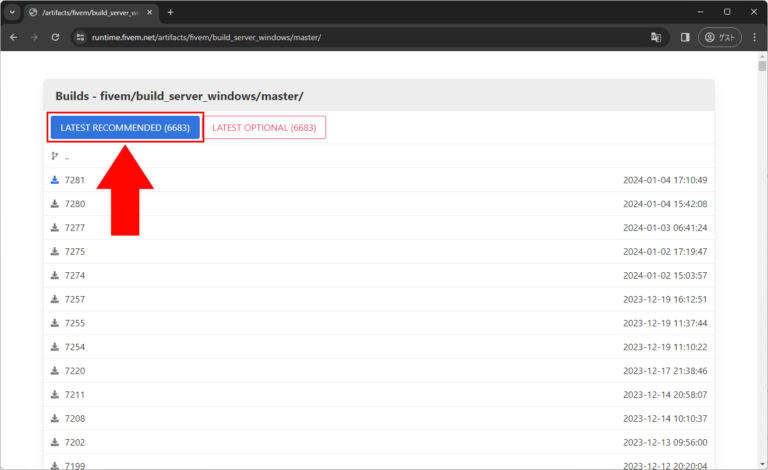Viewport: 768px width, 470px height.
Task: Open a new tab with plus button
Action: 170,12
